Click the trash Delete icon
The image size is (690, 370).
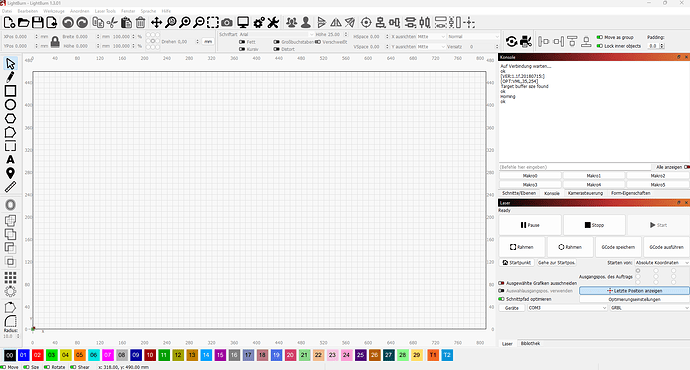pyautogui.click(x=140, y=22)
